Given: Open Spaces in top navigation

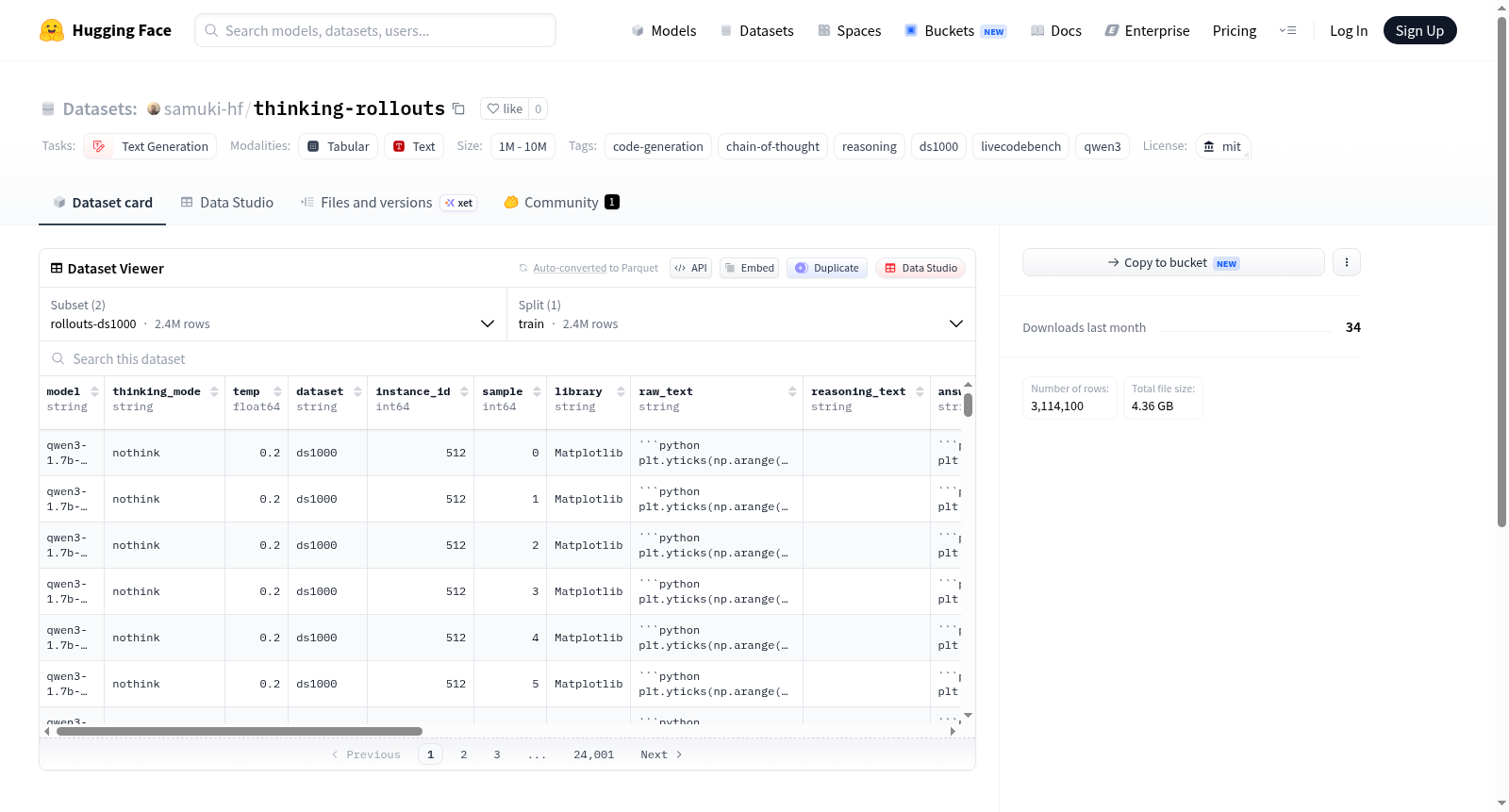Looking at the screenshot, I should tap(849, 30).
